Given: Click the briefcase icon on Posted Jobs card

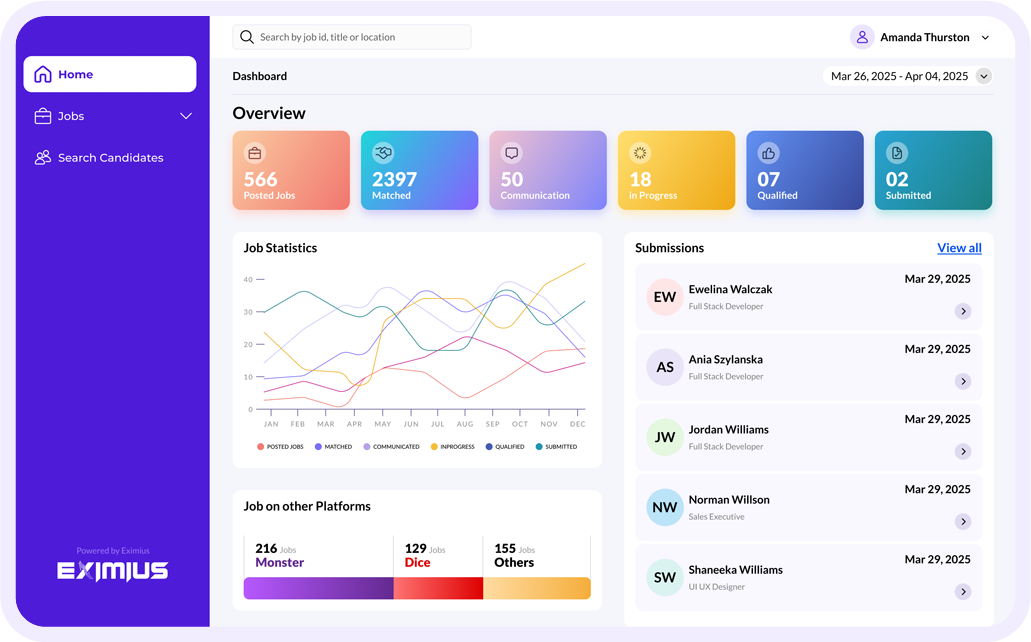Looking at the screenshot, I should (255, 153).
